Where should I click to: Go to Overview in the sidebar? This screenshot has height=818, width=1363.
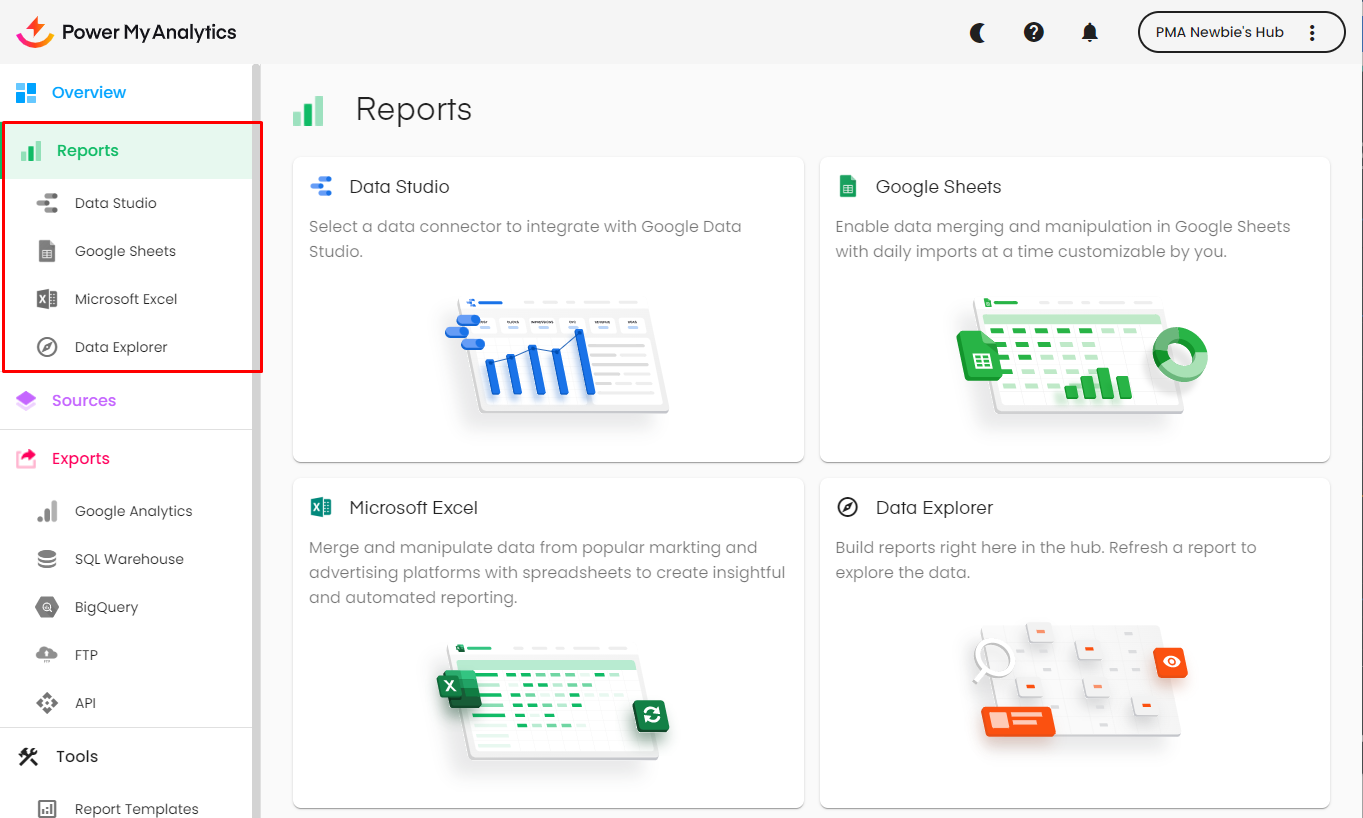coord(88,92)
